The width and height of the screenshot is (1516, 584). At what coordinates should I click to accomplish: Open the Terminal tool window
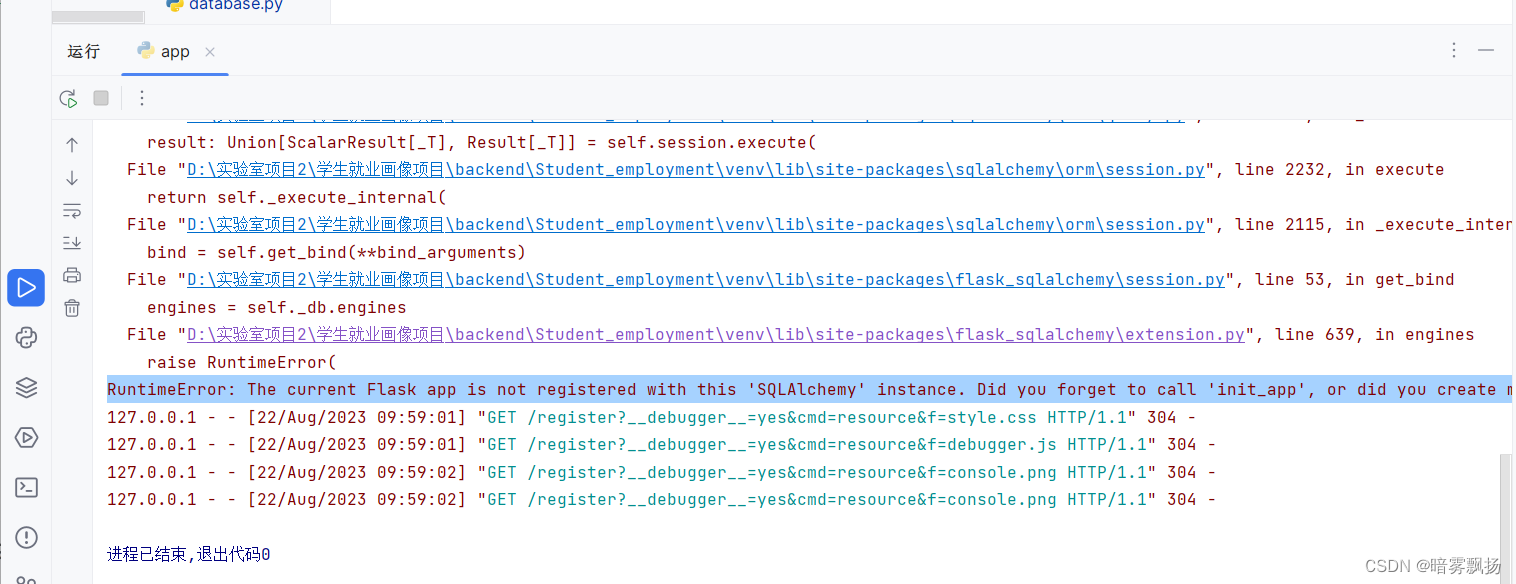26,487
